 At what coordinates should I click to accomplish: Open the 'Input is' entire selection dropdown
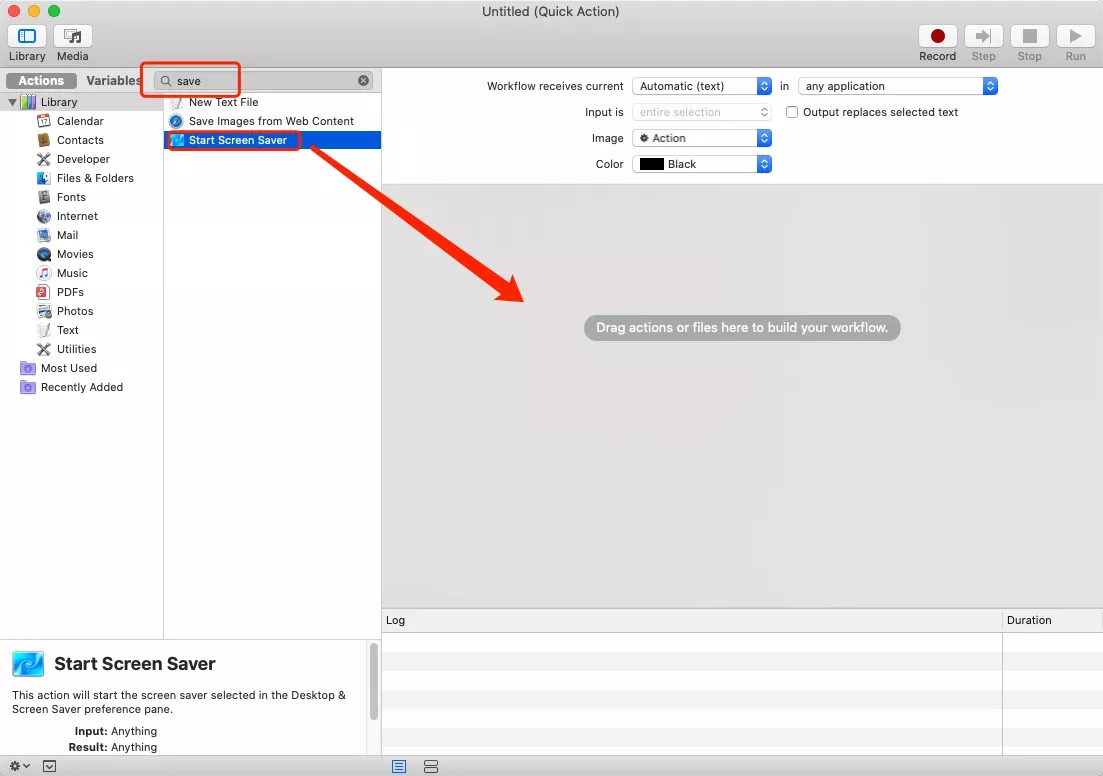click(x=701, y=112)
